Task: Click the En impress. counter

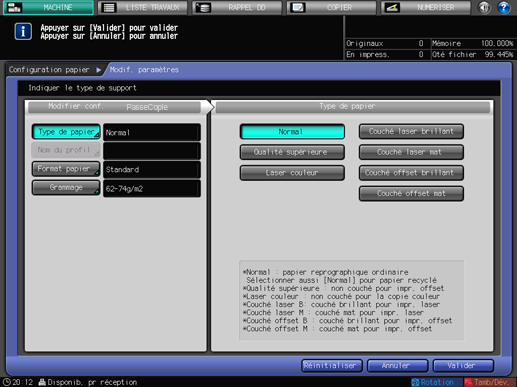Action: (x=385, y=54)
